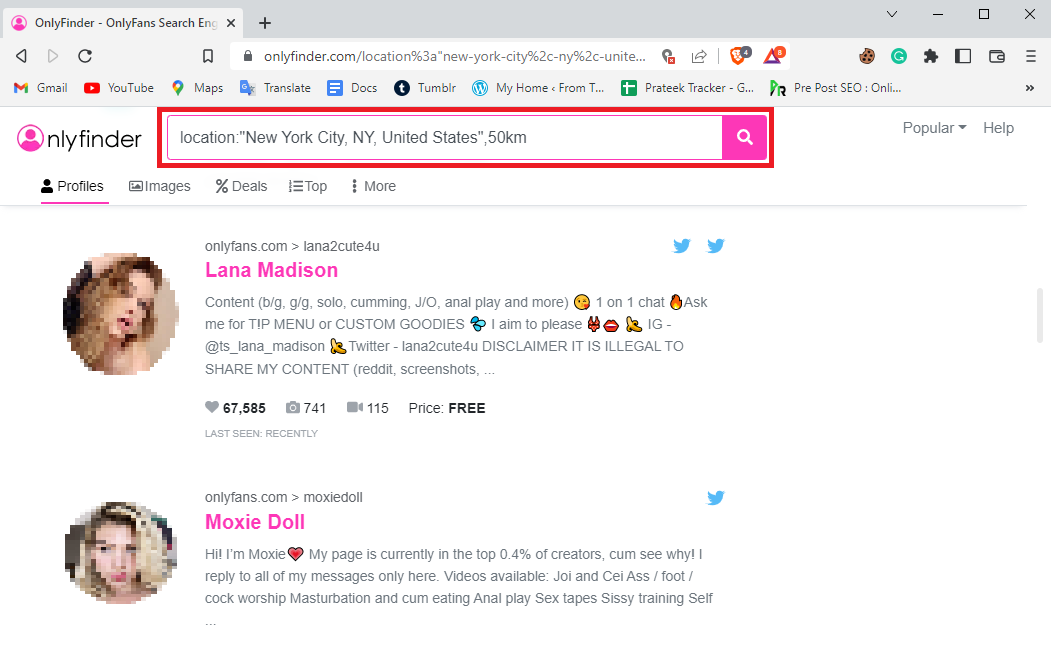Open the Help link
Viewport: 1051px width, 649px height.
[998, 127]
